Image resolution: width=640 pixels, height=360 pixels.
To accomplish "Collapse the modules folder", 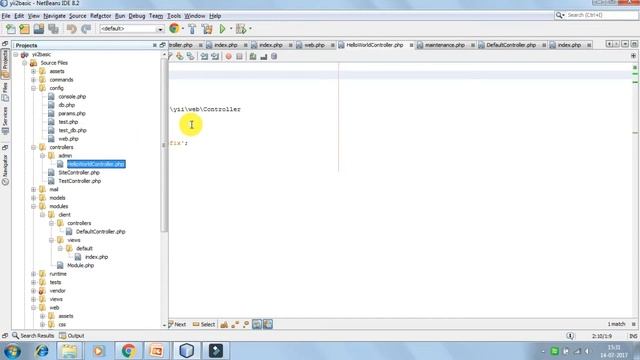I will point(33,207).
